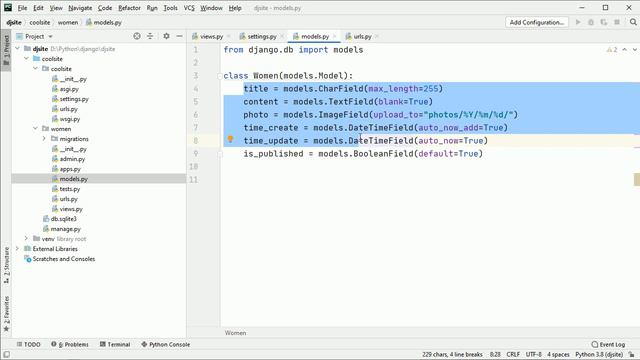The height and width of the screenshot is (360, 640).
Task: Open the Problems tool window
Action: pos(70,344)
